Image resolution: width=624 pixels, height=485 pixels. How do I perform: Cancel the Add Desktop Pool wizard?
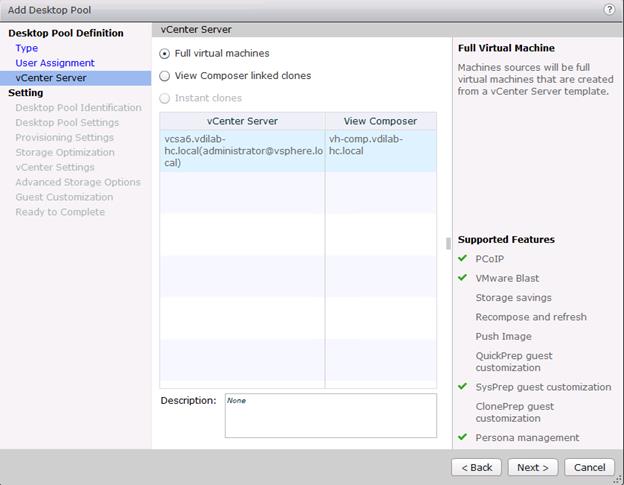point(589,467)
